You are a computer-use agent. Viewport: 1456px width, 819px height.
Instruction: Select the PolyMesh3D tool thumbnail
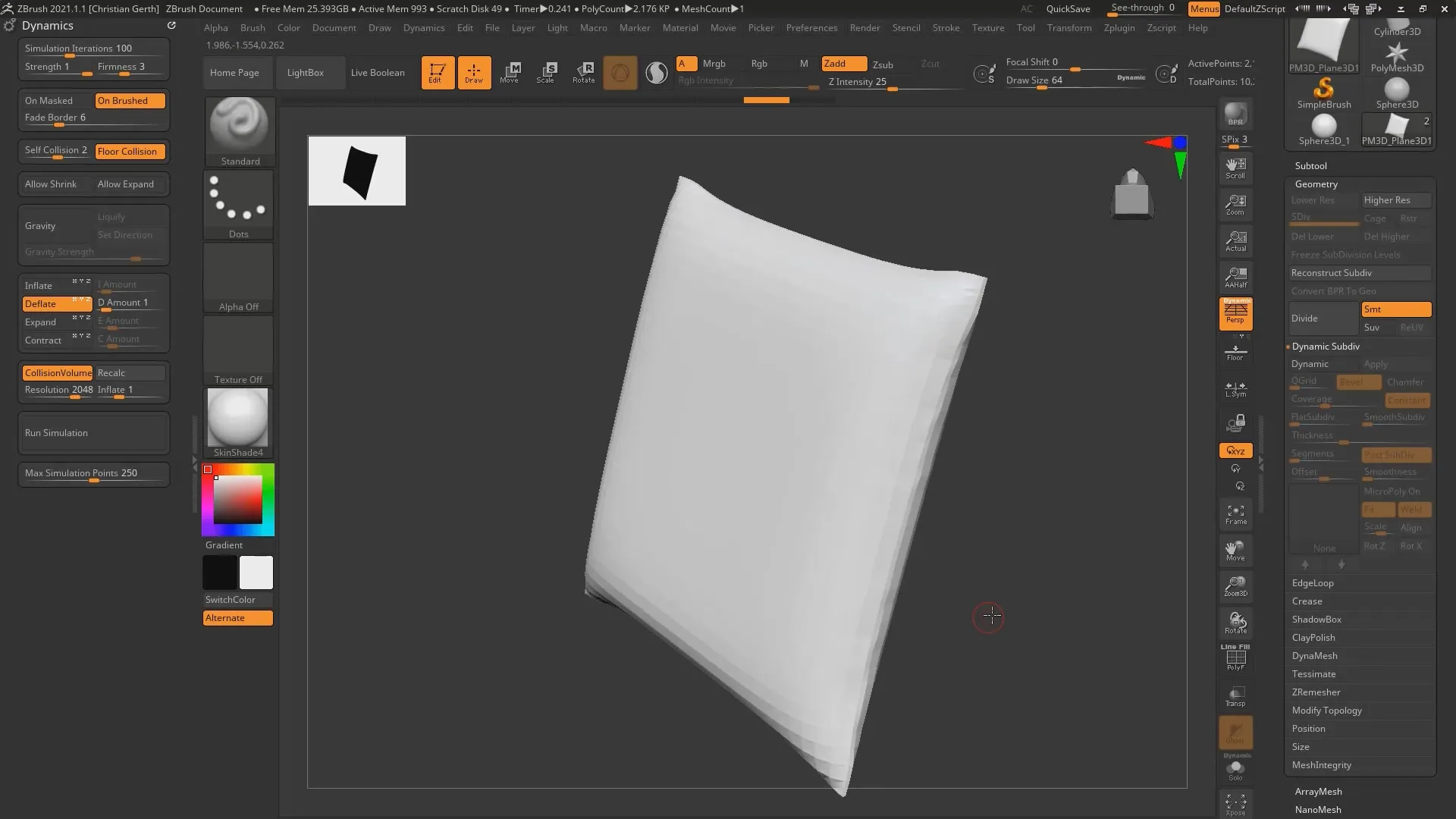point(1397,57)
